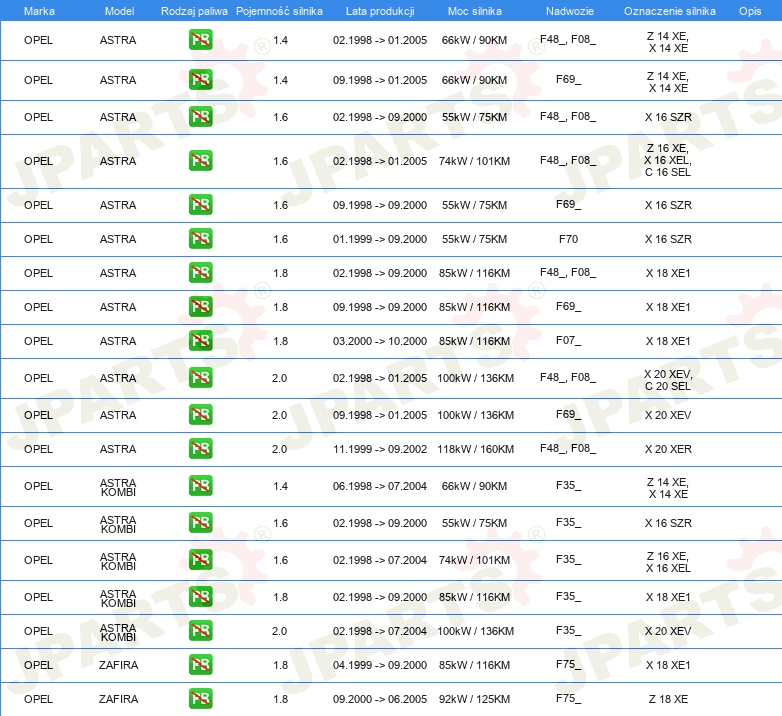Select date range 04.1999 -> 09.2000

(x=380, y=665)
